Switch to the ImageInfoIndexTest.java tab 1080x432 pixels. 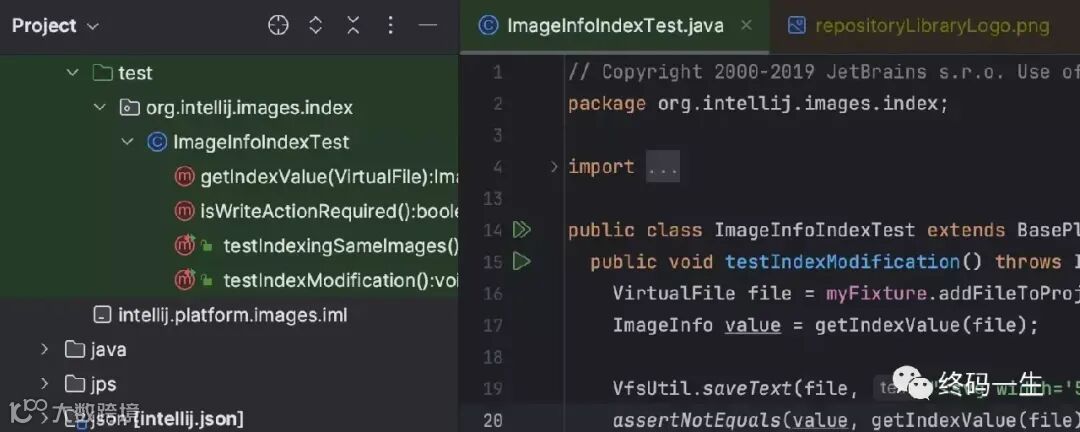pyautogui.click(x=615, y=26)
